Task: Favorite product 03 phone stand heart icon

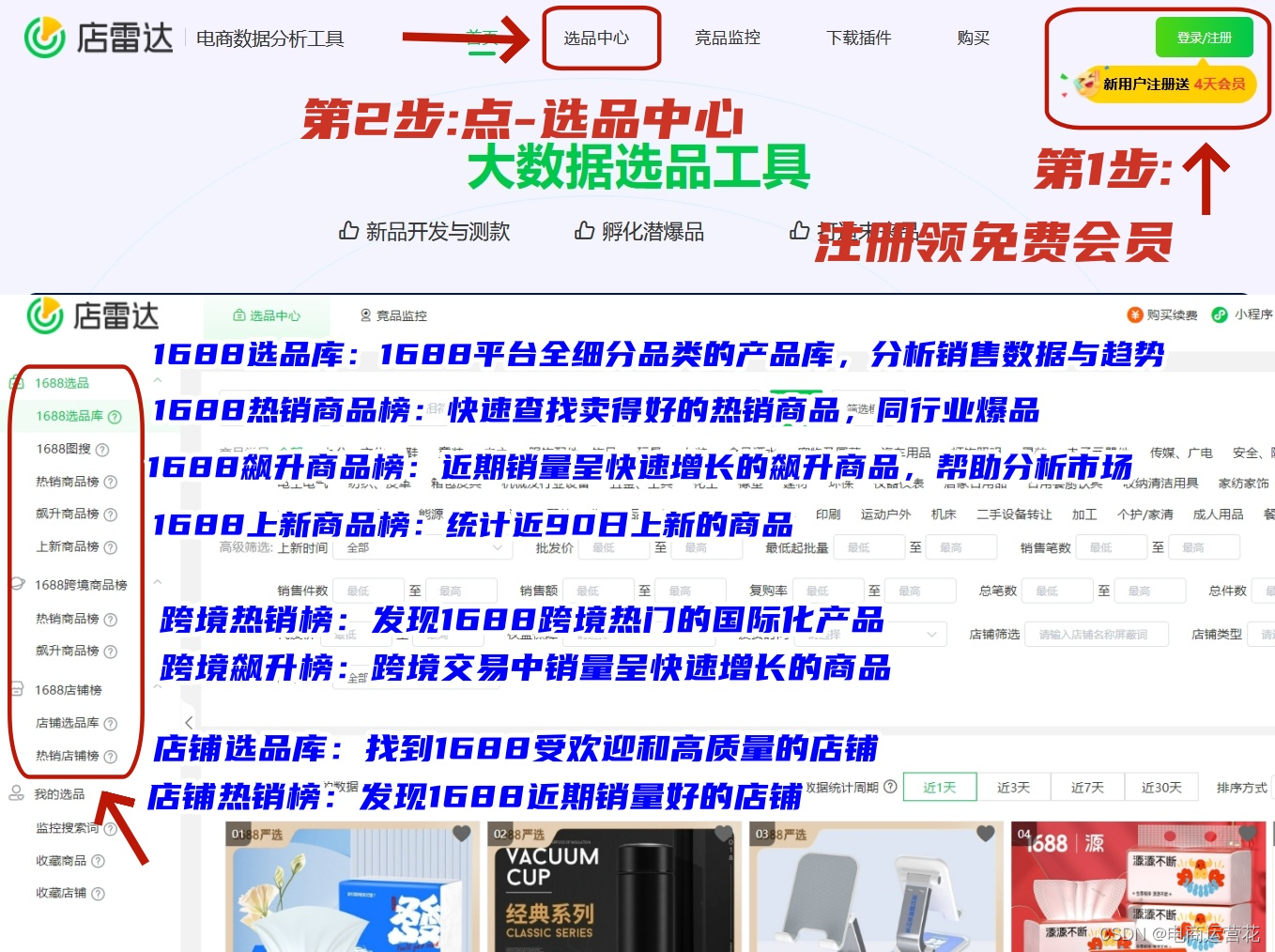Action: pyautogui.click(x=985, y=833)
